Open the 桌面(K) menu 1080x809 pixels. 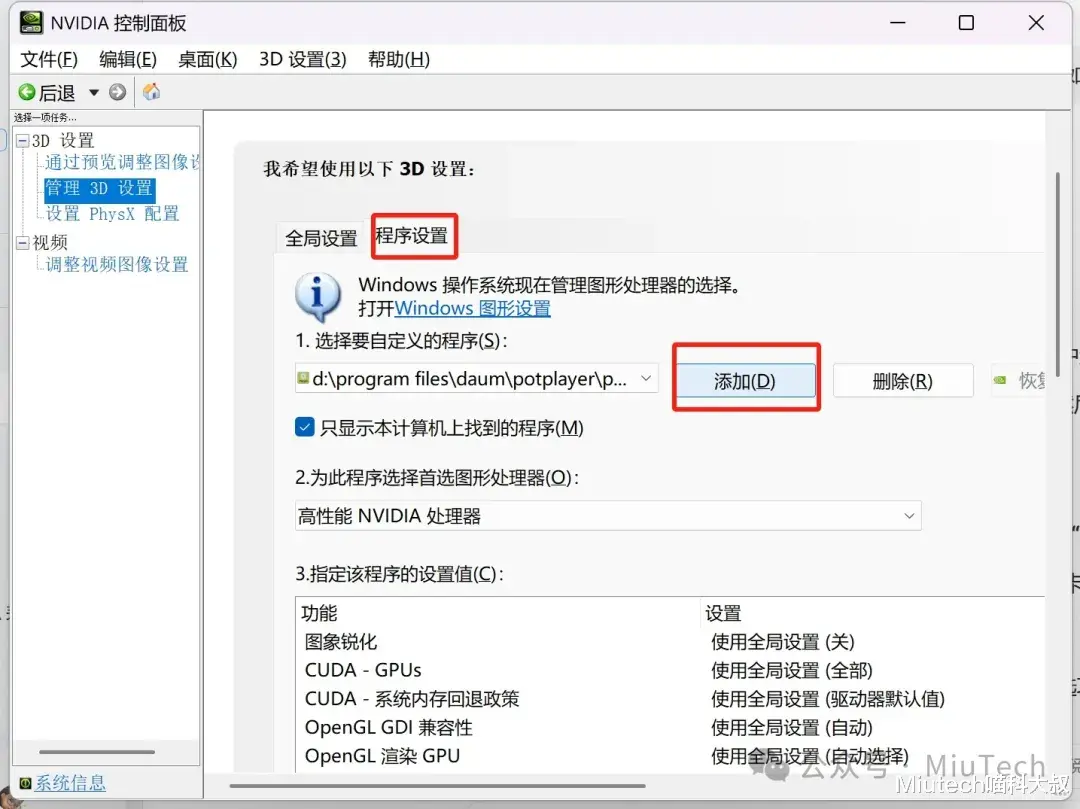[207, 59]
